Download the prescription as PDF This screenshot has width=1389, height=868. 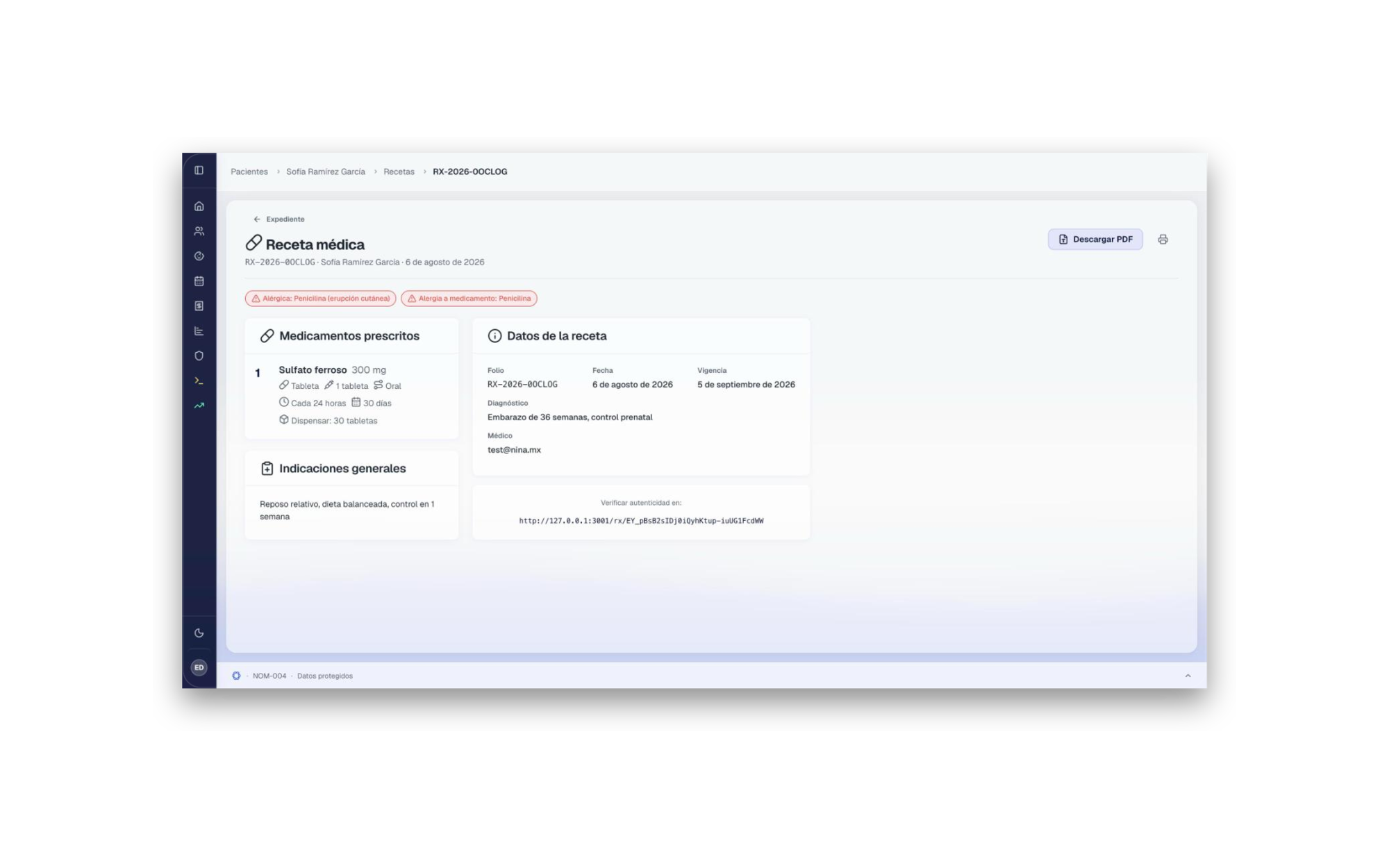point(1095,240)
